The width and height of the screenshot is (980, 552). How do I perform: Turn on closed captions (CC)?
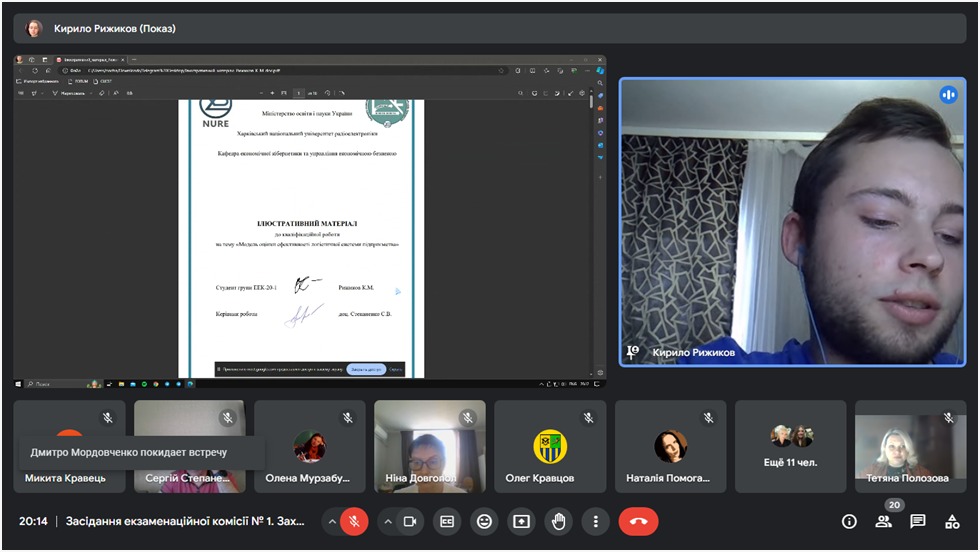[447, 521]
